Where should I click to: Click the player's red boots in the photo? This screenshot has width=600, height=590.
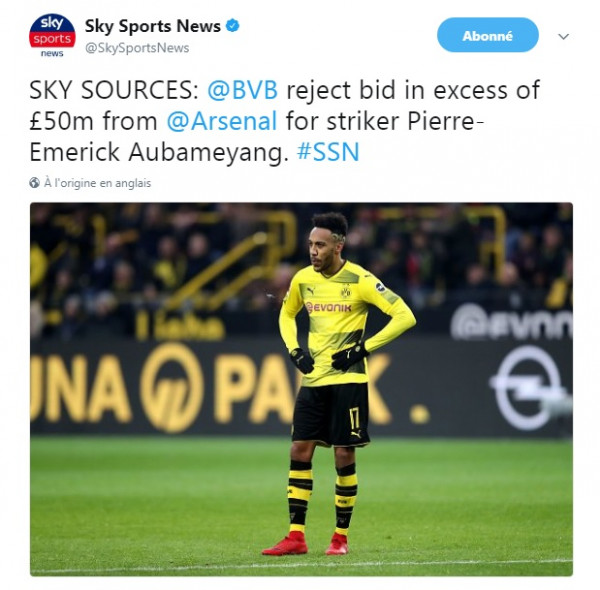click(305, 544)
